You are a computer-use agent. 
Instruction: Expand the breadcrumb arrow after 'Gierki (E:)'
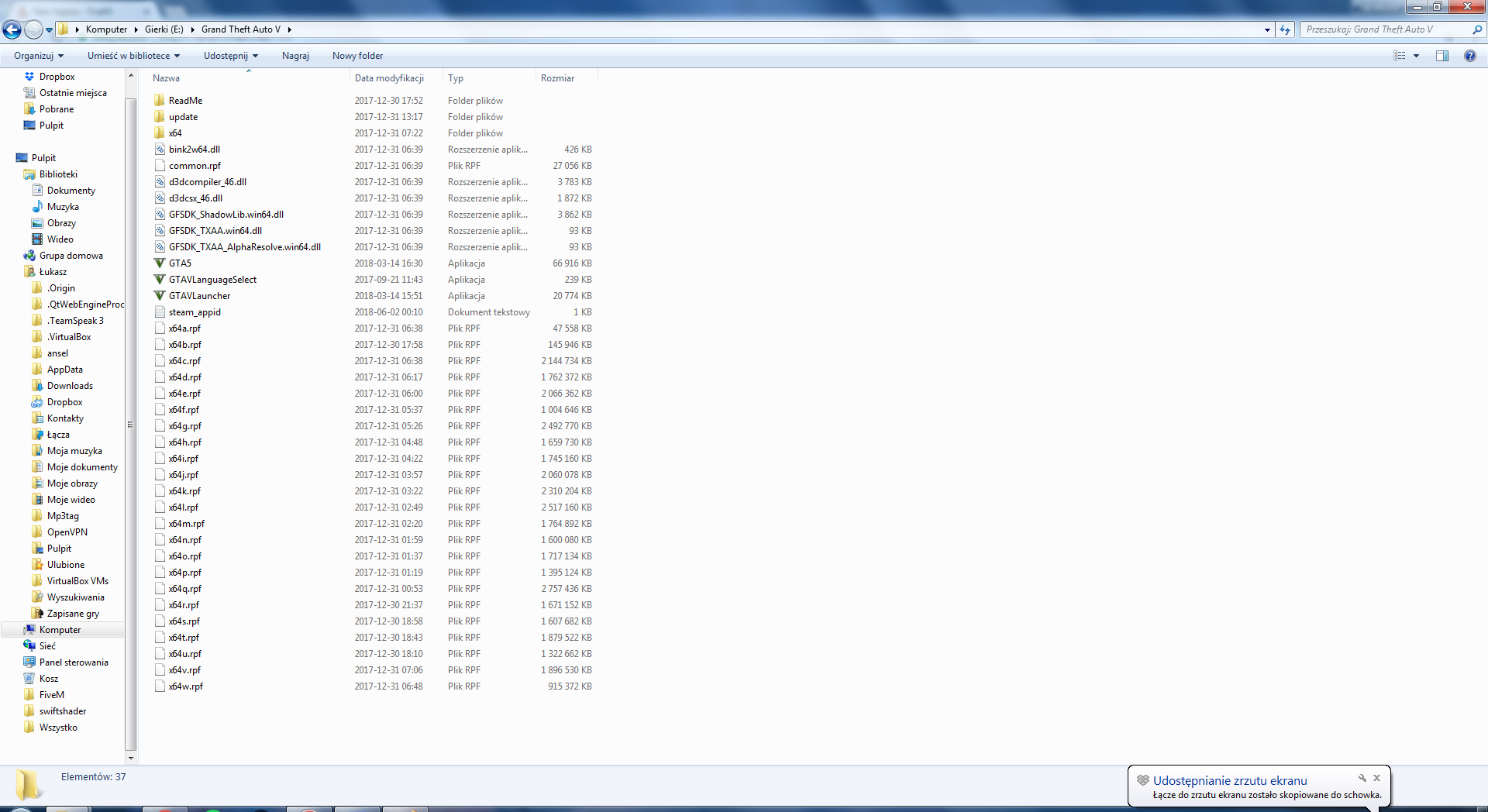click(192, 29)
